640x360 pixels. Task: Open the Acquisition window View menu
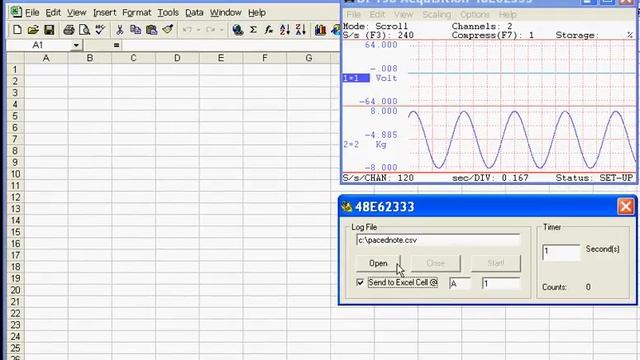pyautogui.click(x=403, y=15)
